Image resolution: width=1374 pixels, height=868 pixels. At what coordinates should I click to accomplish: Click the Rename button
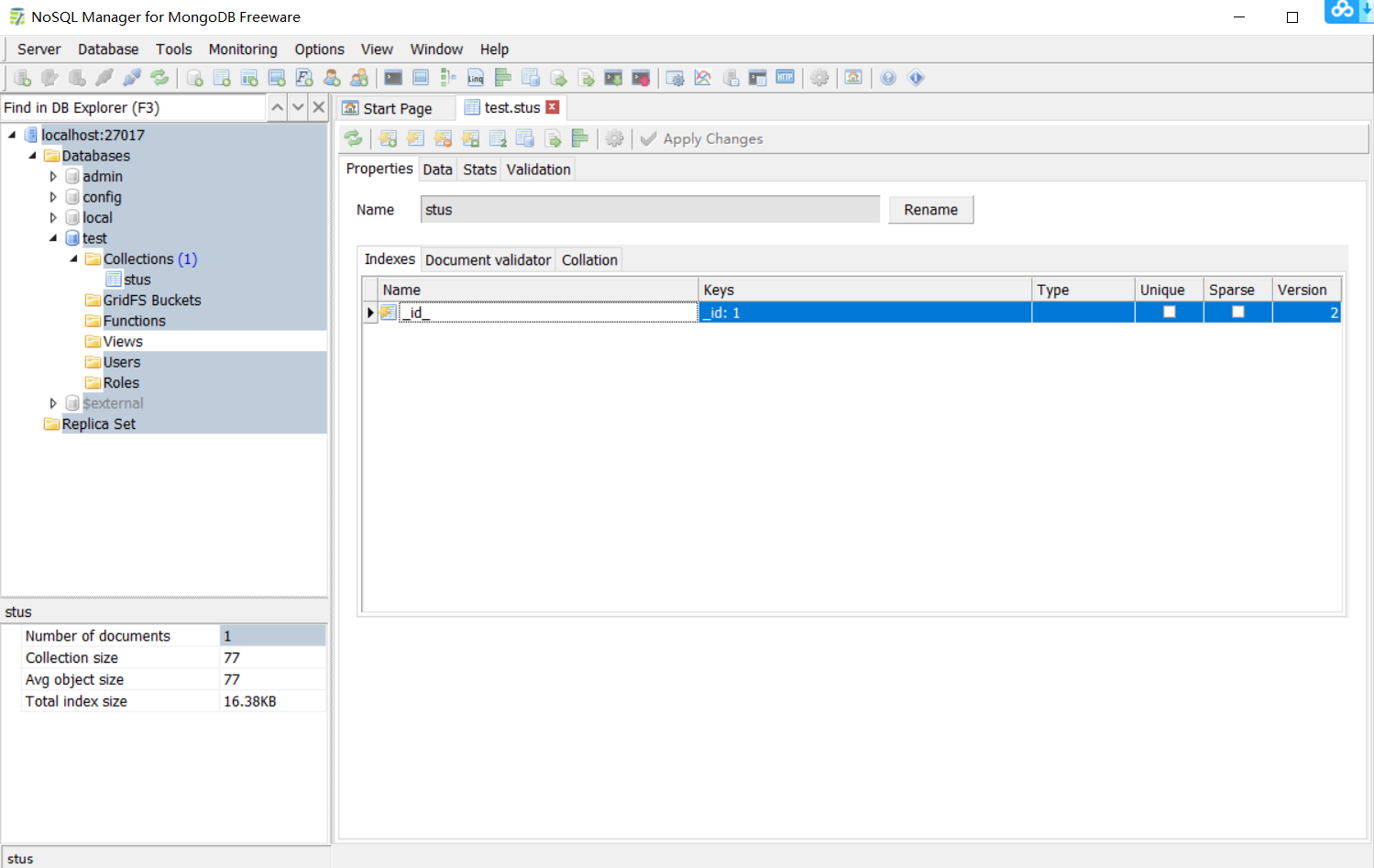pos(930,210)
